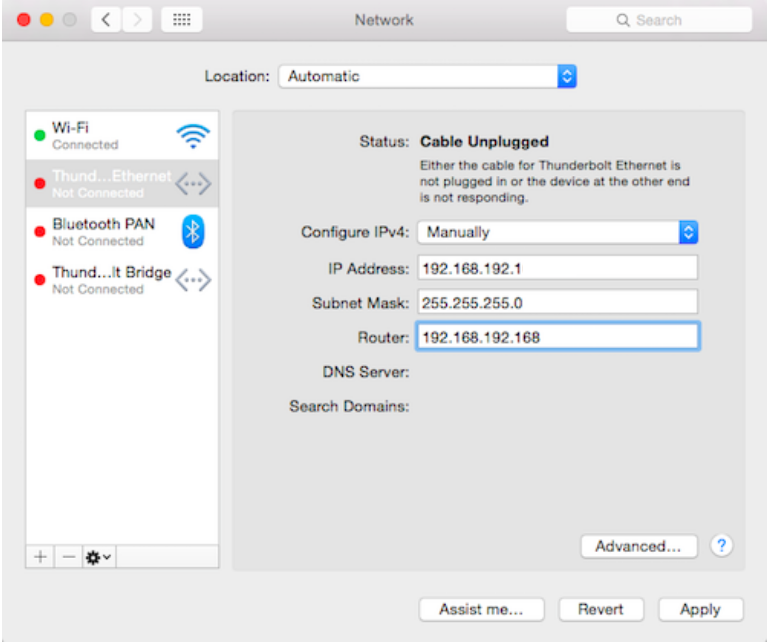Click the Thunderbolt Bridge arrows icon
769x642 pixels.
click(193, 280)
